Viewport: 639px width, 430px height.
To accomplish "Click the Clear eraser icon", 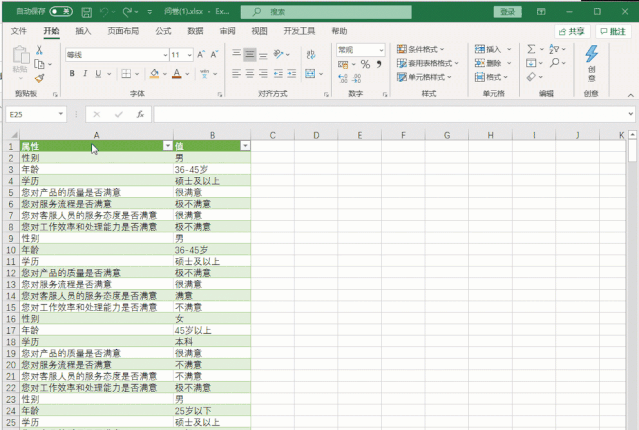I will click(x=531, y=77).
